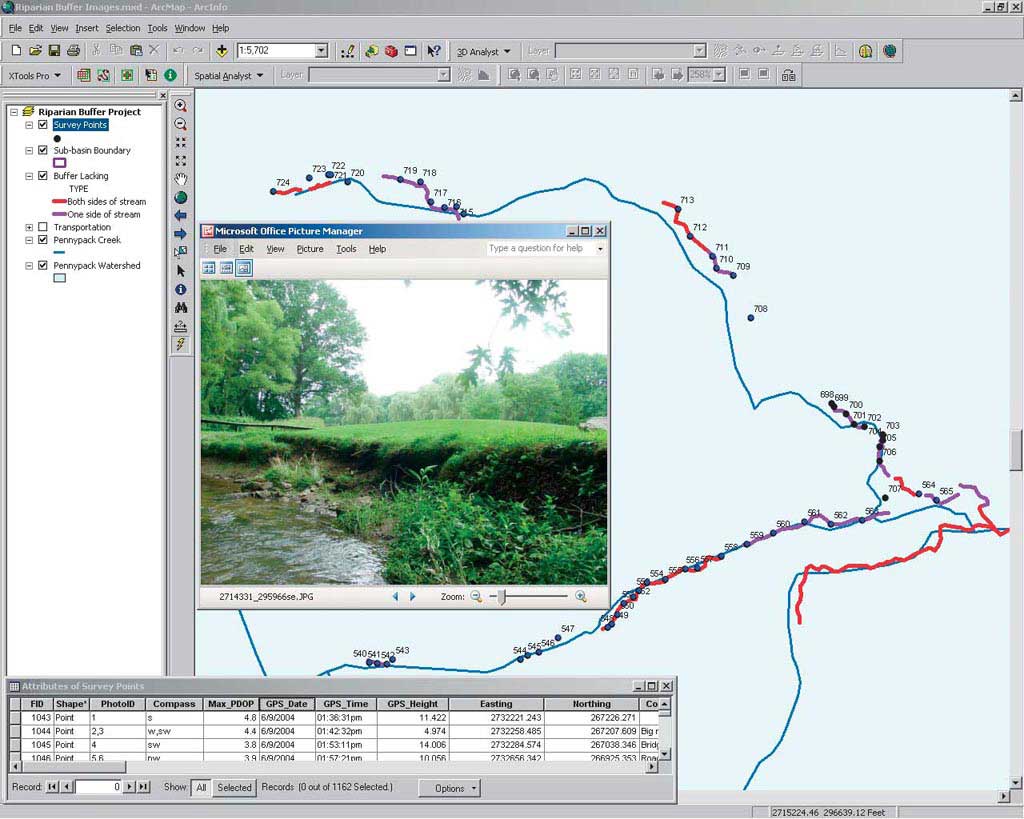This screenshot has height=819, width=1024.
Task: Toggle Survey Points layer checkbox
Action: [43, 125]
